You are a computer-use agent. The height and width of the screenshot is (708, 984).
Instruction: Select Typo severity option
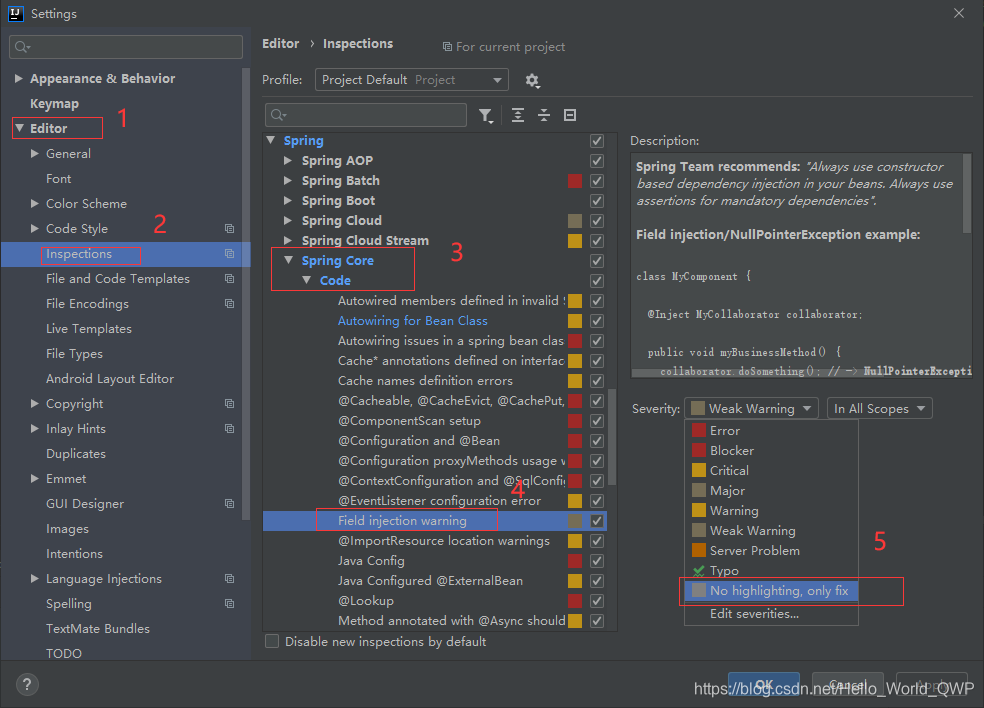point(771,571)
